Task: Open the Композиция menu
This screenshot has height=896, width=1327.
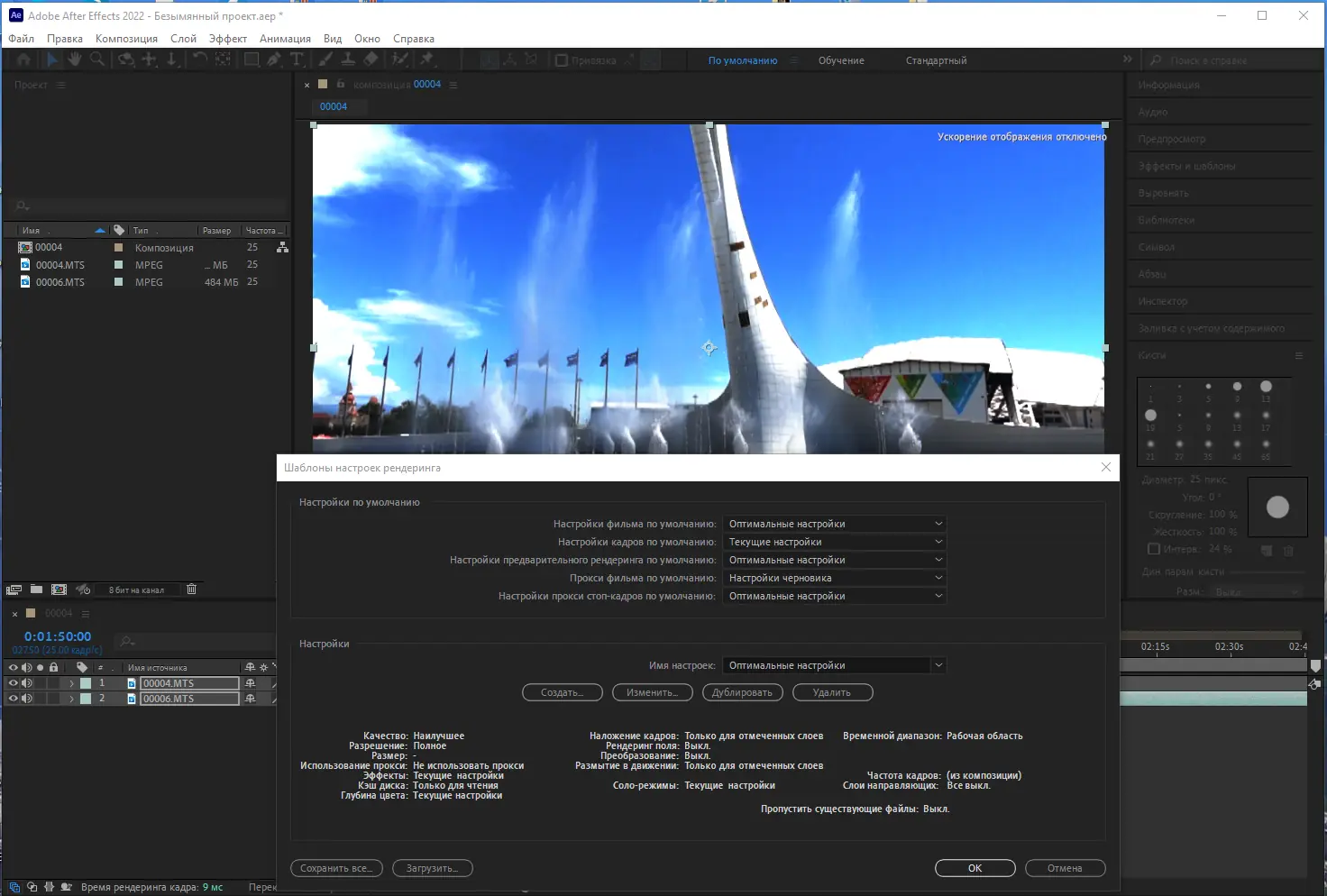Action: pos(126,39)
